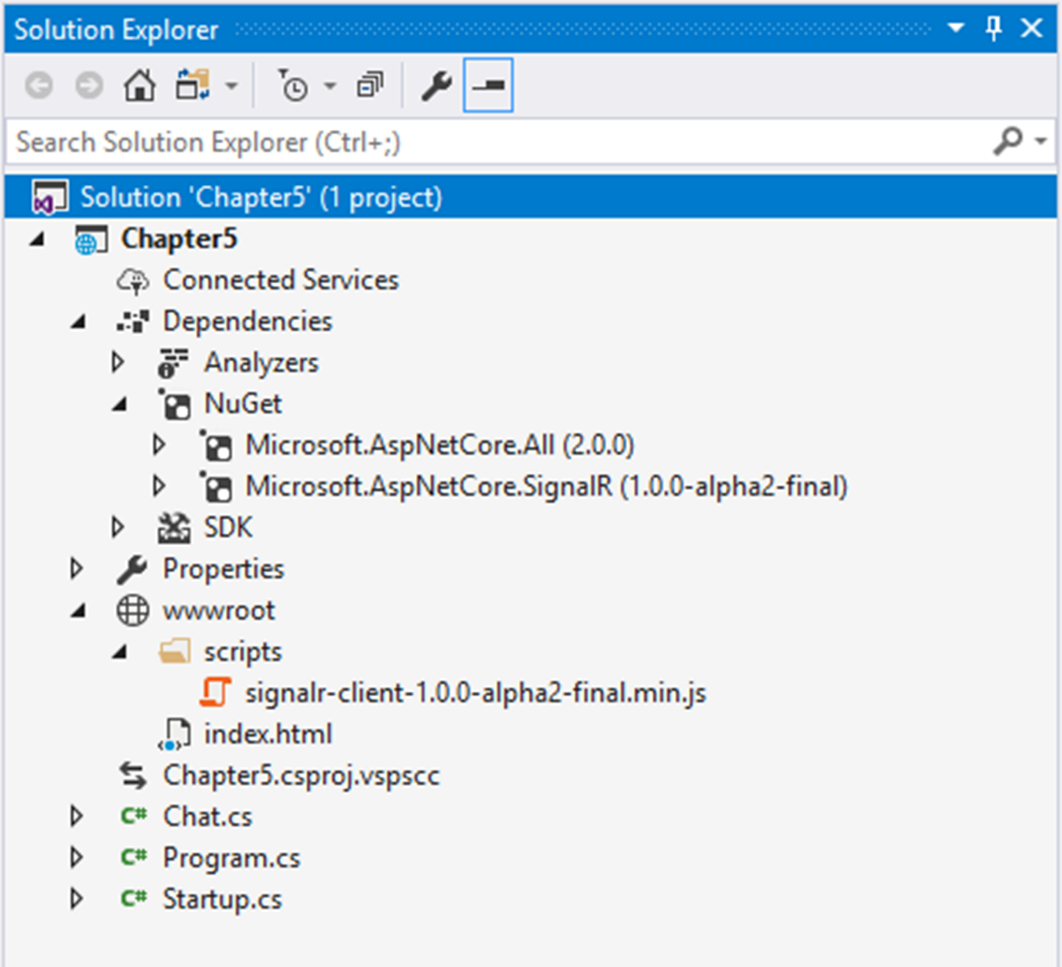
Task: Click the wrench icon beside Properties in tree
Action: (132, 570)
